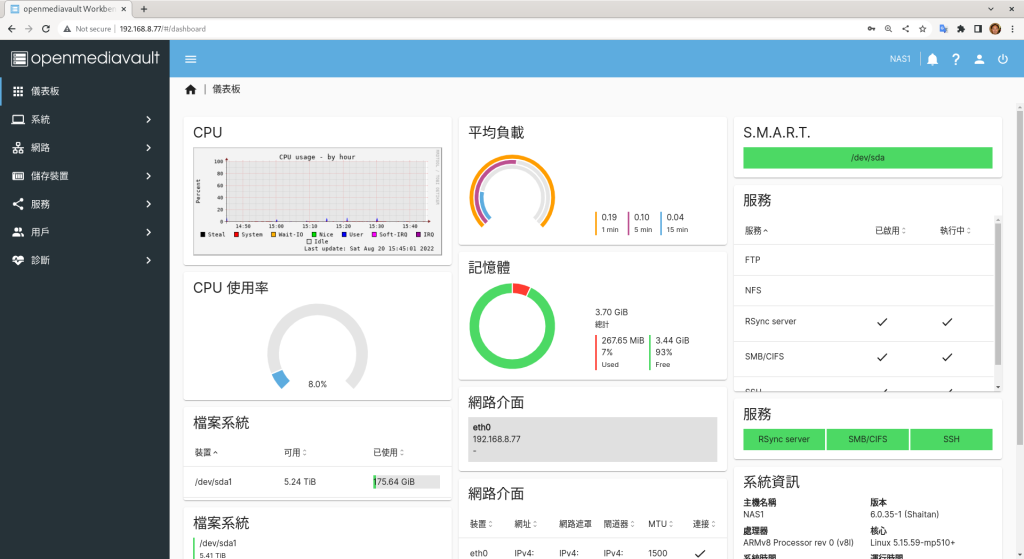
Task: Expand the 系統 sidebar menu
Action: pyautogui.click(x=84, y=120)
